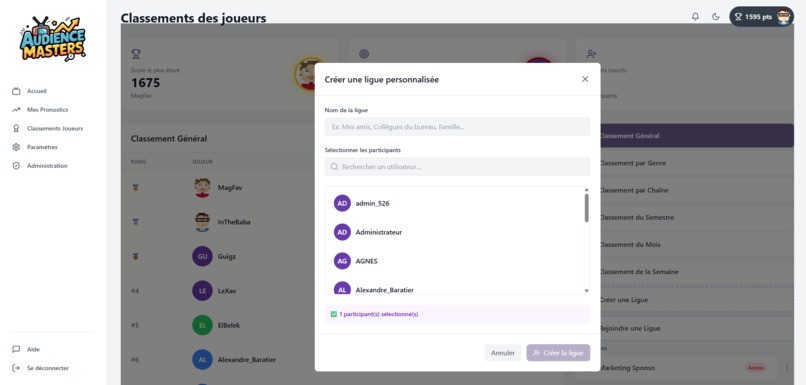Click InTheBaba player avatar
Viewport: 806px width, 385px height.
pos(203,222)
